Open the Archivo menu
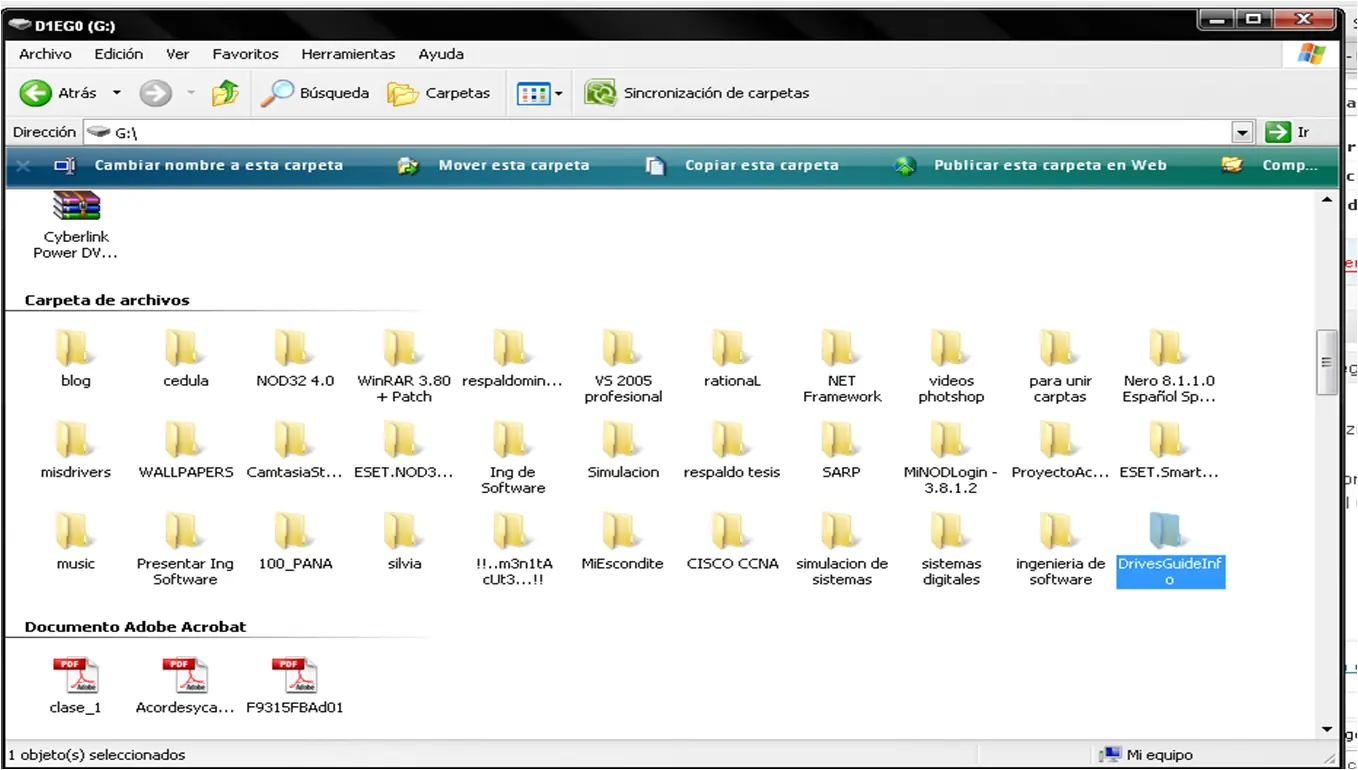 [x=45, y=54]
